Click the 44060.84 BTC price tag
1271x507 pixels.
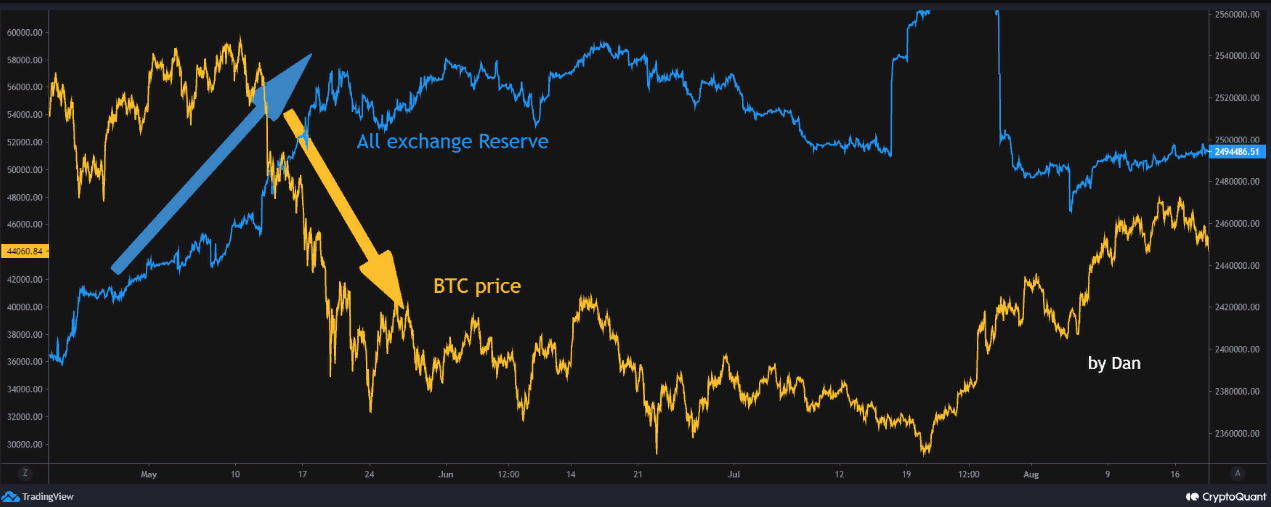pyautogui.click(x=23, y=250)
